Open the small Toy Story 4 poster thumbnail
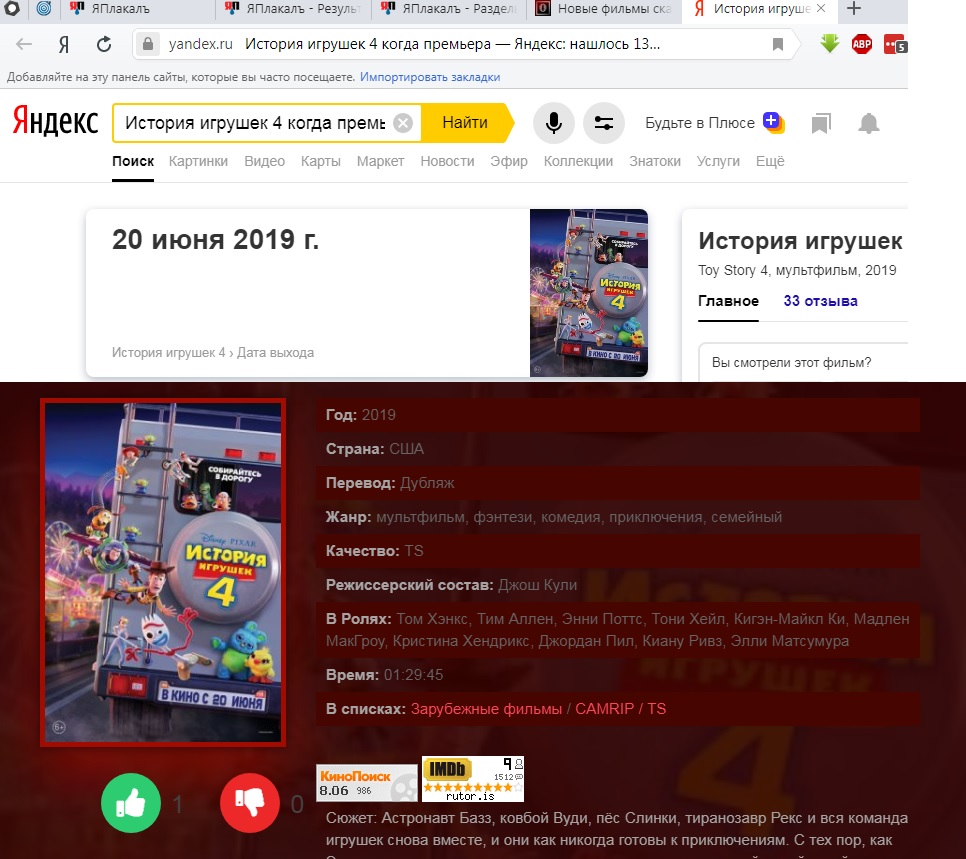966x859 pixels. (588, 293)
